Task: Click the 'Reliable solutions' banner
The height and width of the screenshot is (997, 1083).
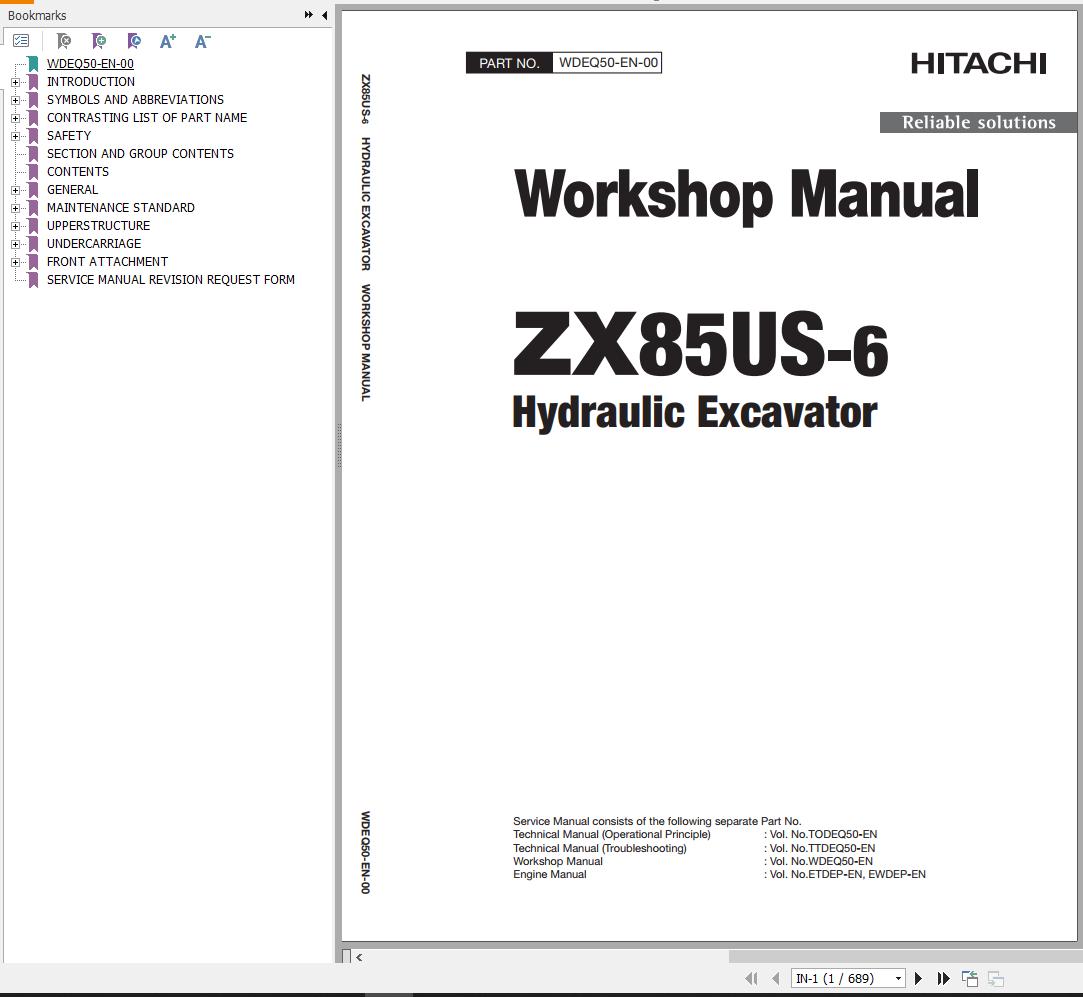Action: (978, 122)
